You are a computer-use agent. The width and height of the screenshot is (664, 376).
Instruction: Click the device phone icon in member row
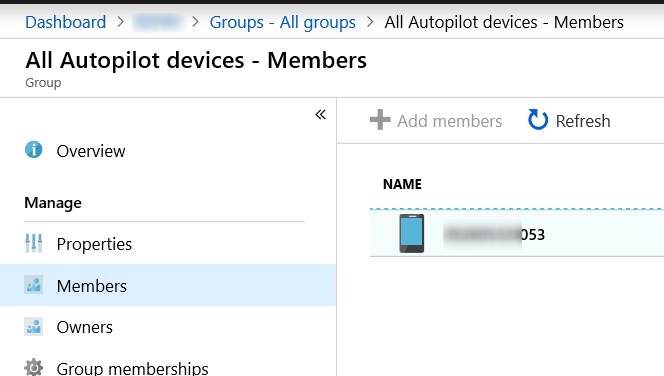tap(412, 233)
